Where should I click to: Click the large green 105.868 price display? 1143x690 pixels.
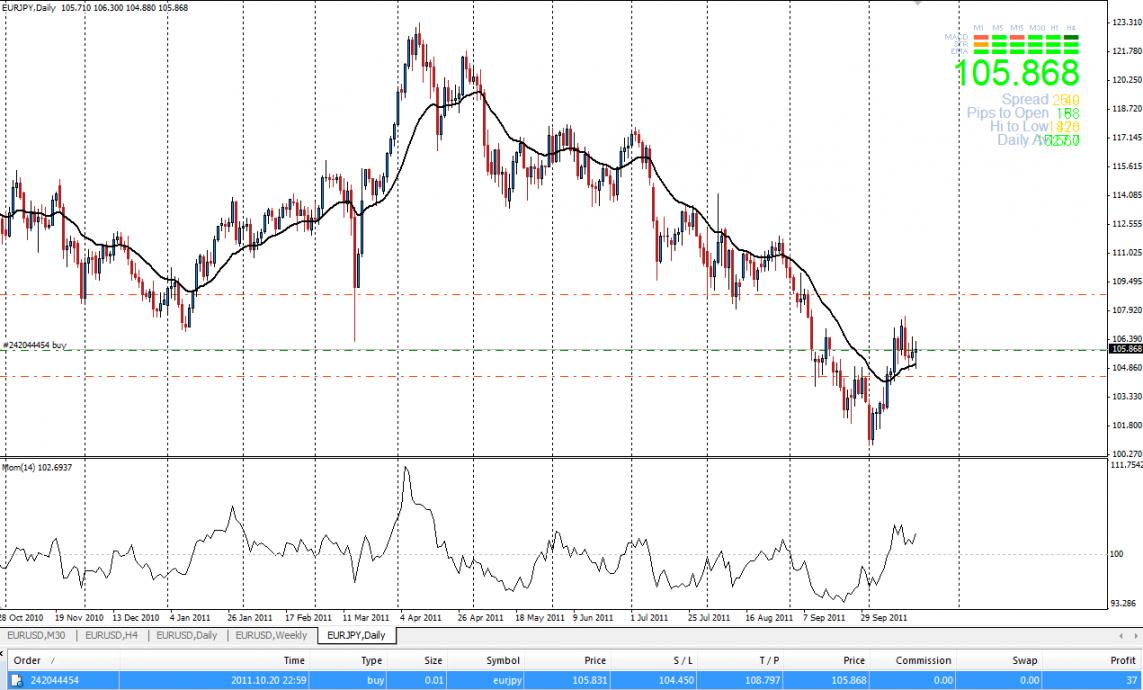point(1016,72)
